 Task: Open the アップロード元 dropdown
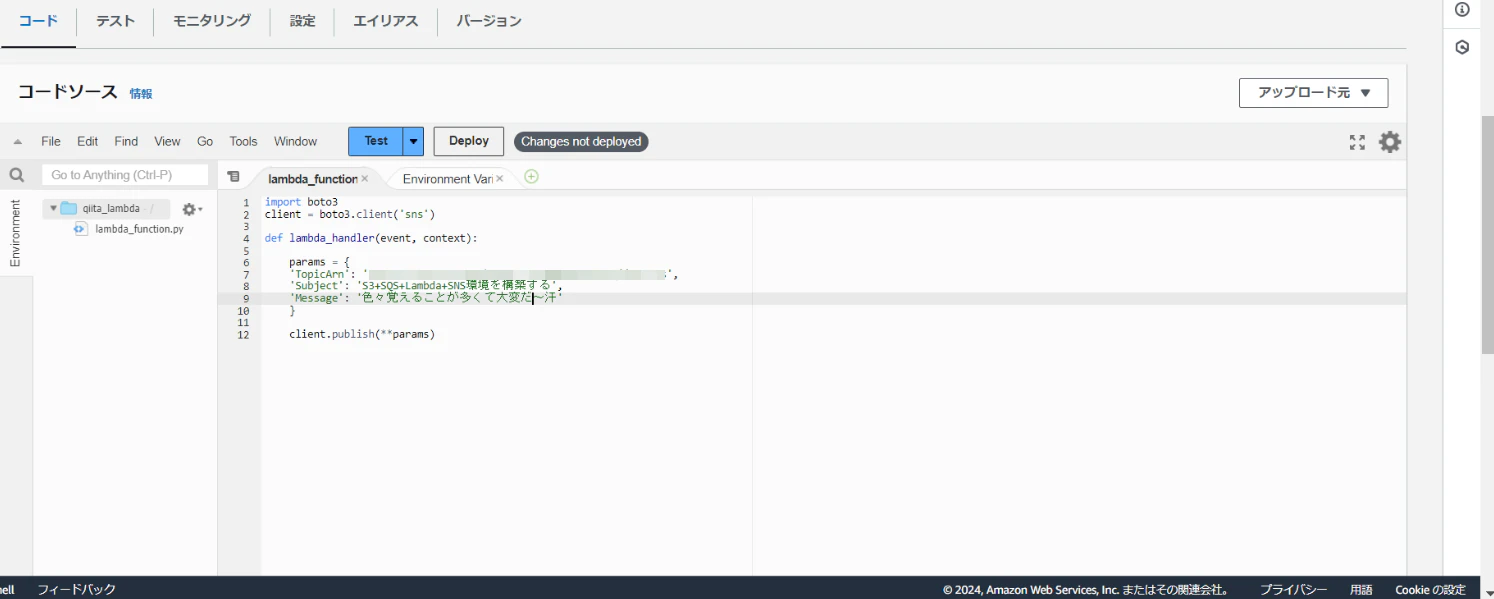tap(1313, 93)
